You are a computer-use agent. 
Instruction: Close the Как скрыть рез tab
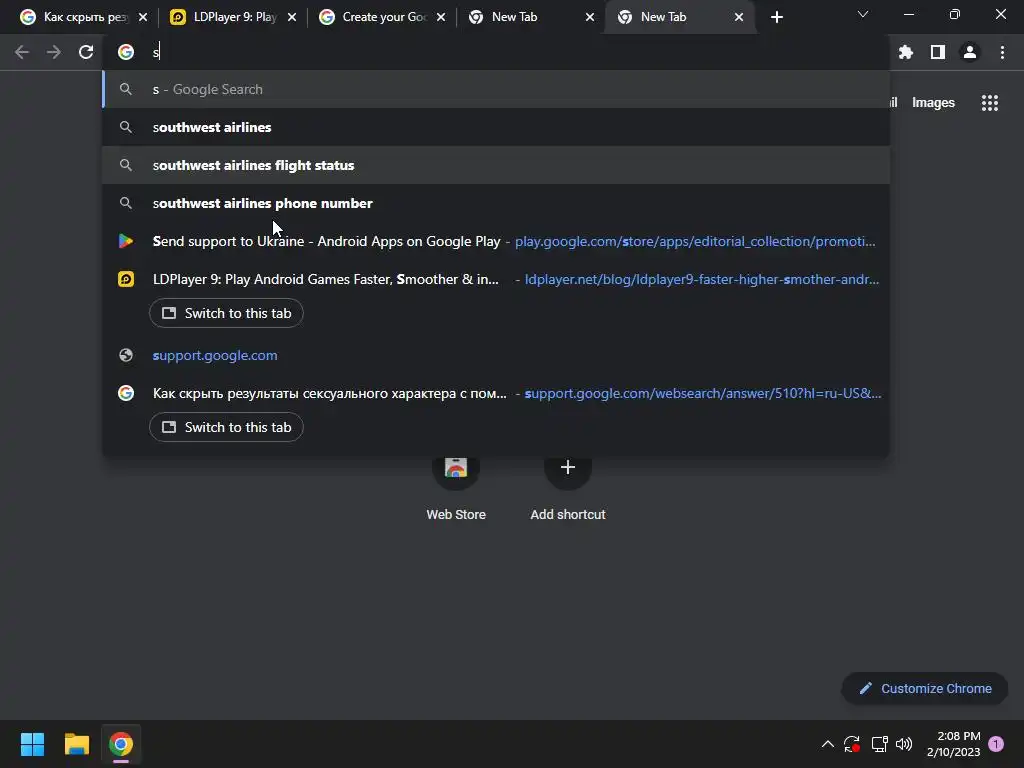coord(143,17)
